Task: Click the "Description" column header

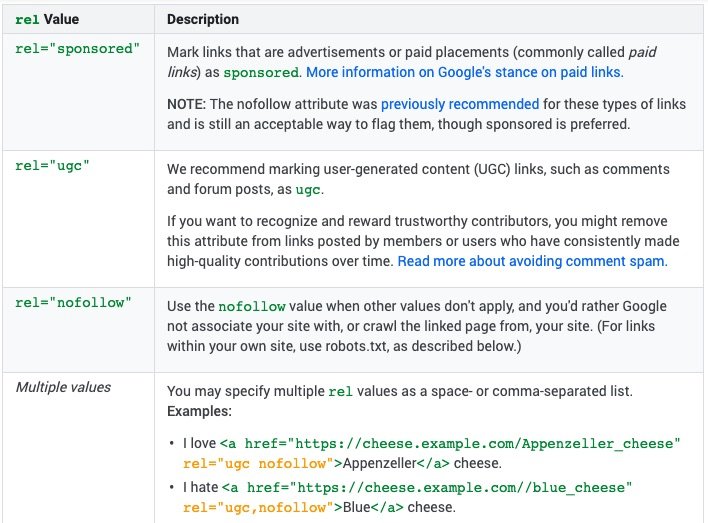Action: point(203,19)
